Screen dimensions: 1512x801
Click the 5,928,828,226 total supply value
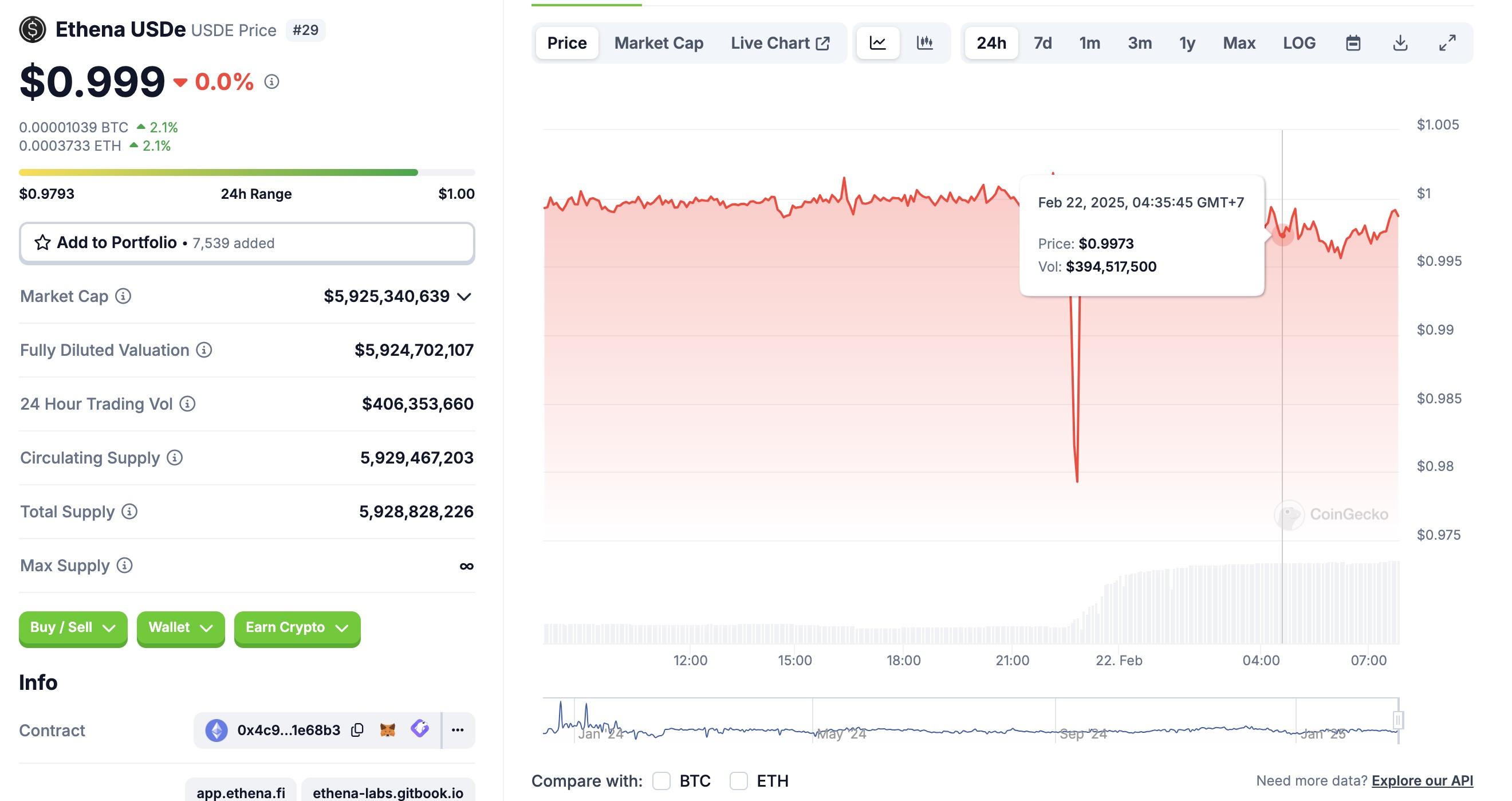tap(416, 512)
